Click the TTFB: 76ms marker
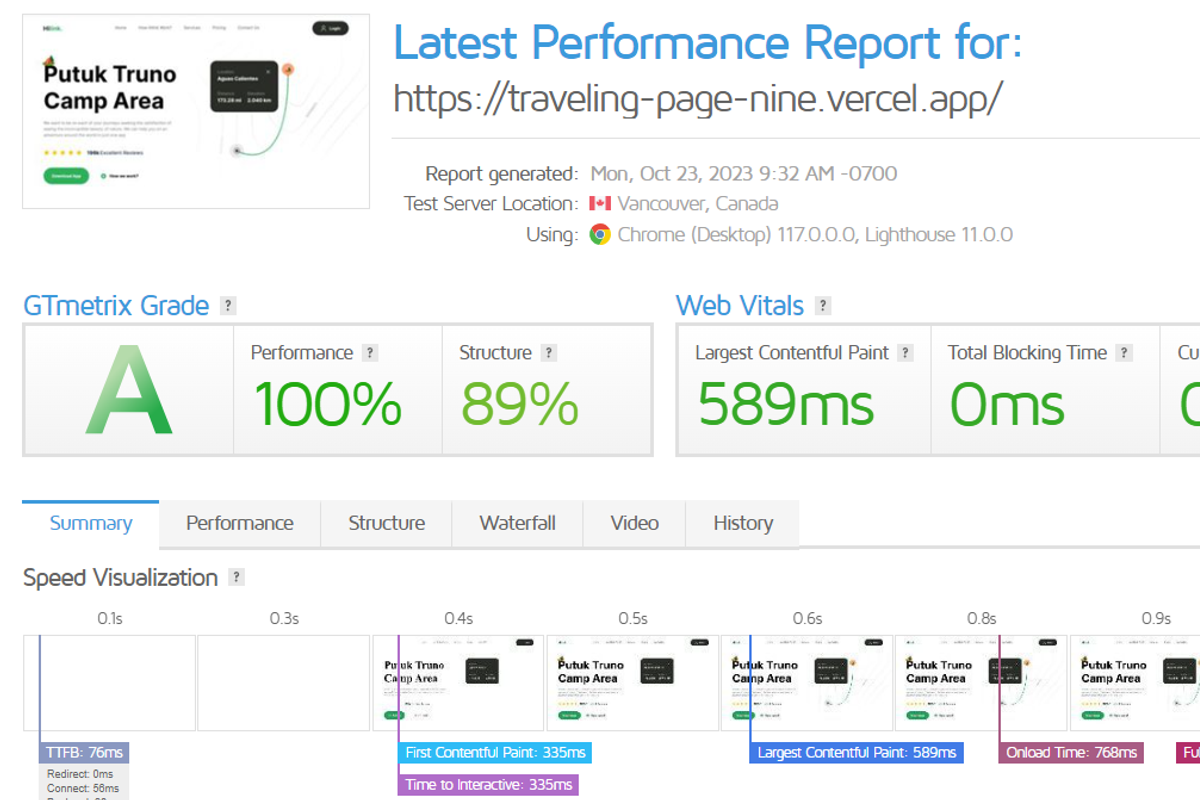The width and height of the screenshot is (1200, 800). click(84, 753)
